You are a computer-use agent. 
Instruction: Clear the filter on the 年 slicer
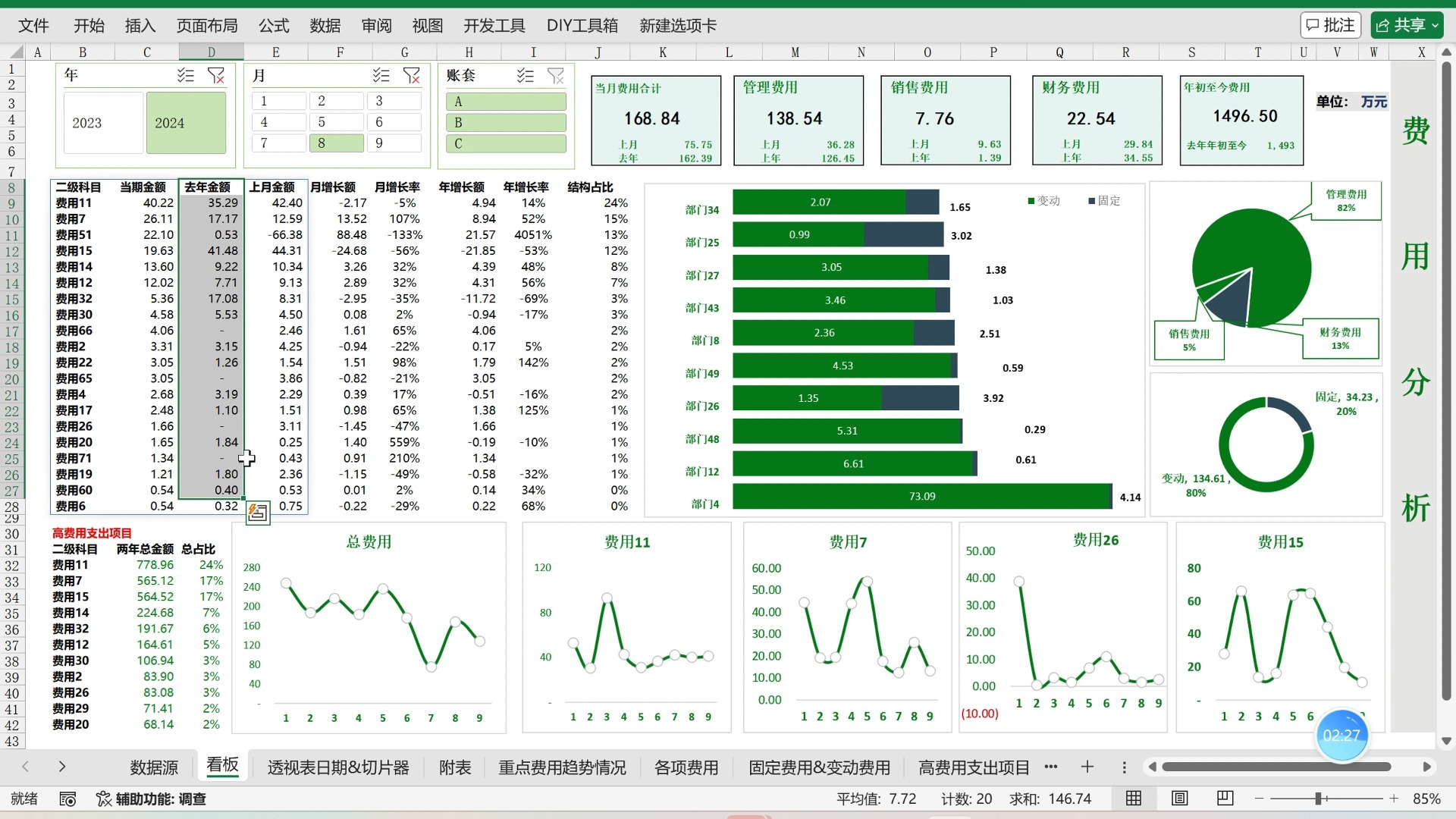(216, 76)
